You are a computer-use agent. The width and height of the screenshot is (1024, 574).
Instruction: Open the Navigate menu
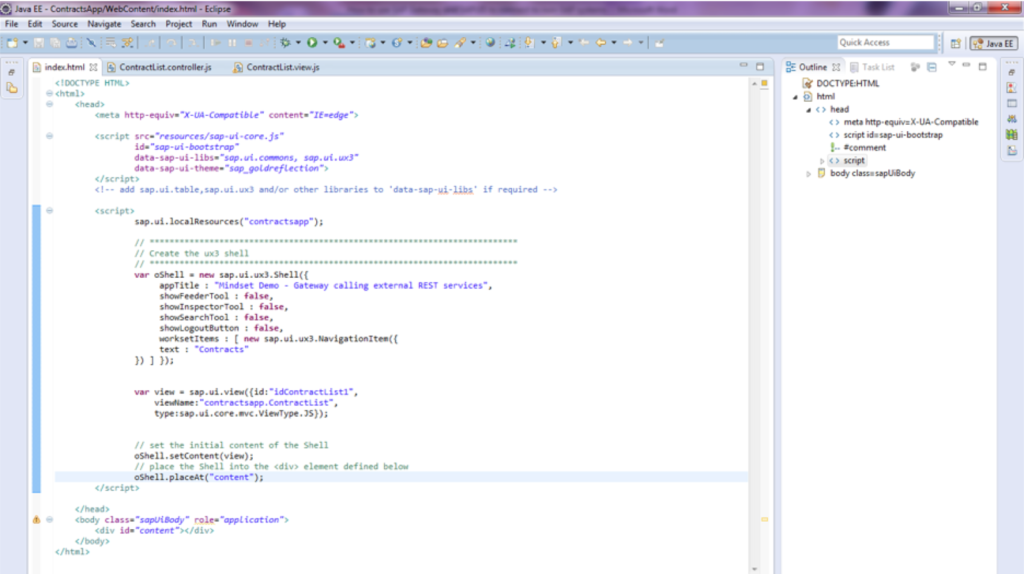[104, 24]
